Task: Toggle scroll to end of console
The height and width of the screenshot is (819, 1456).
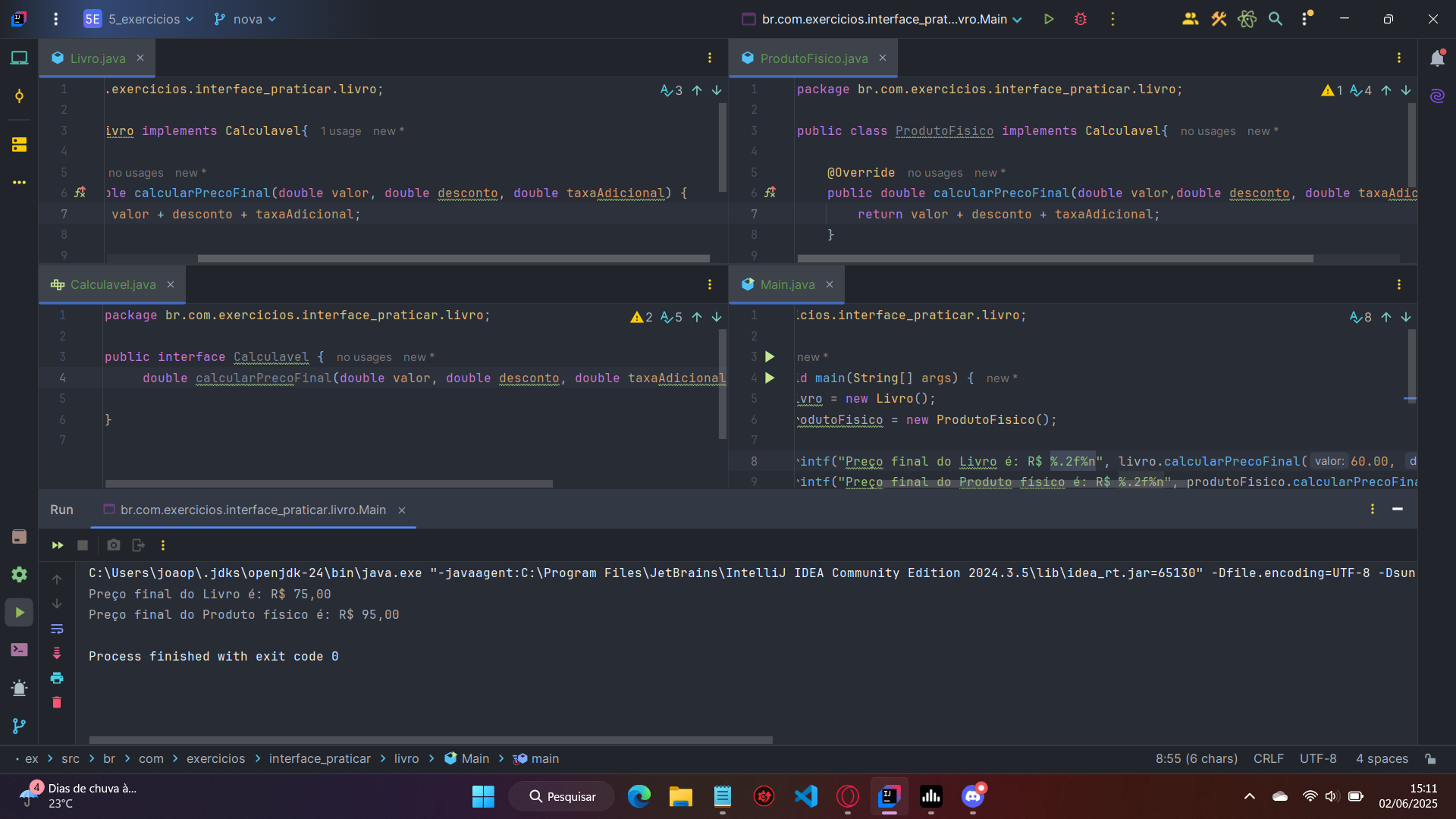Action: 57,653
